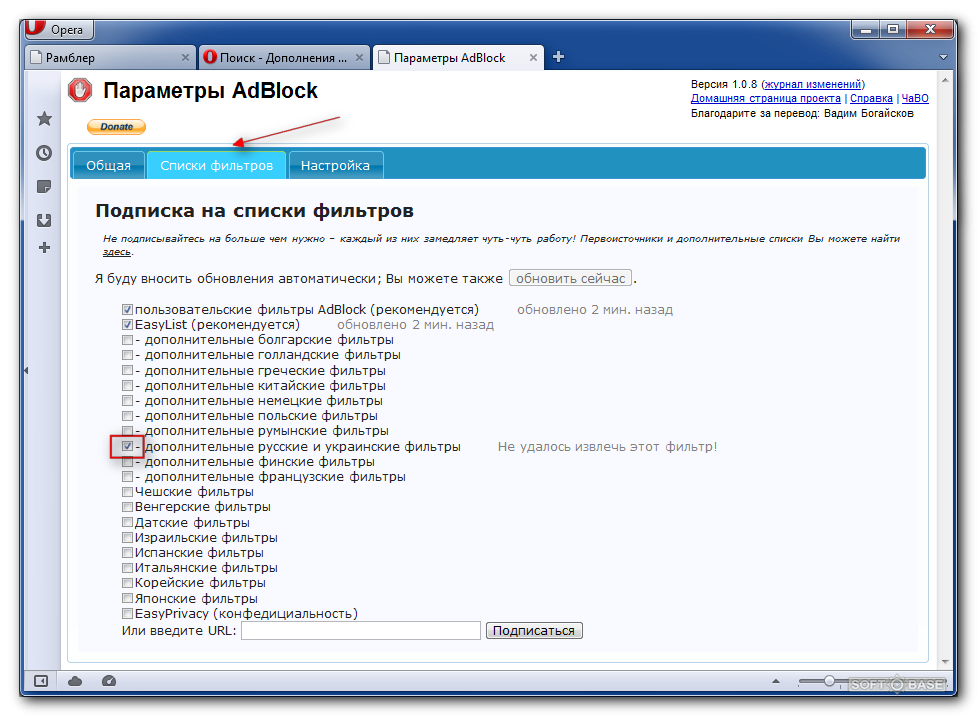Open closed tabs dropdown arrow
The image size is (977, 716).
(943, 57)
